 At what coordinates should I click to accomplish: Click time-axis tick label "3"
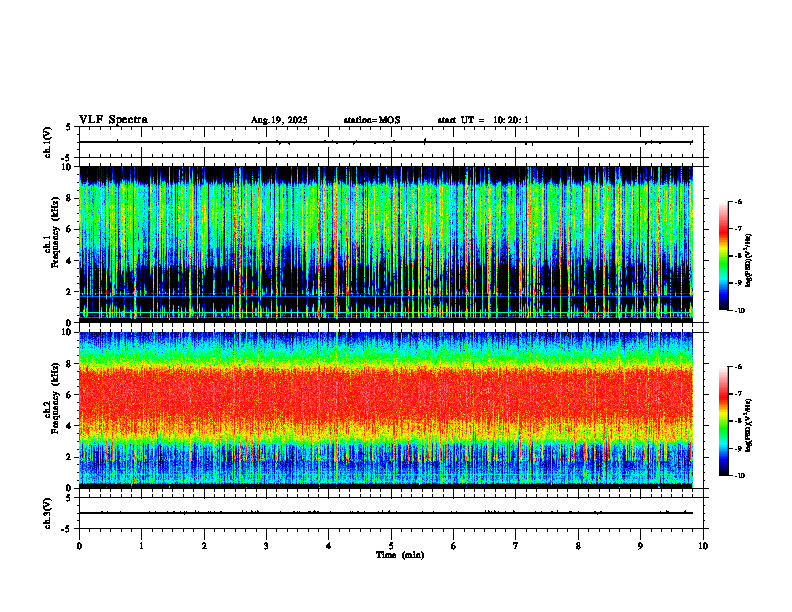[x=266, y=546]
